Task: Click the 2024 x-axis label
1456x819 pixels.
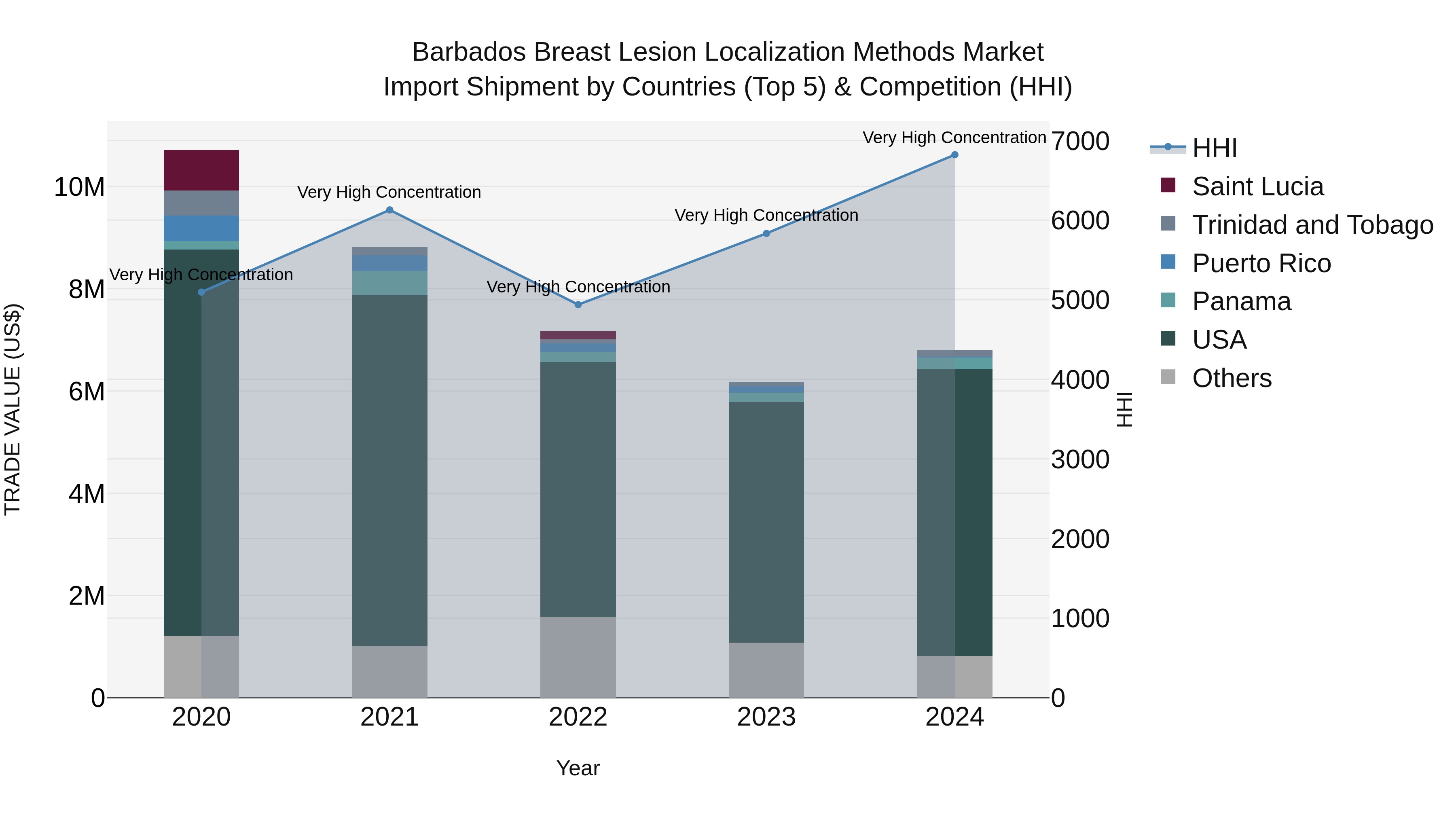Action: coord(954,717)
